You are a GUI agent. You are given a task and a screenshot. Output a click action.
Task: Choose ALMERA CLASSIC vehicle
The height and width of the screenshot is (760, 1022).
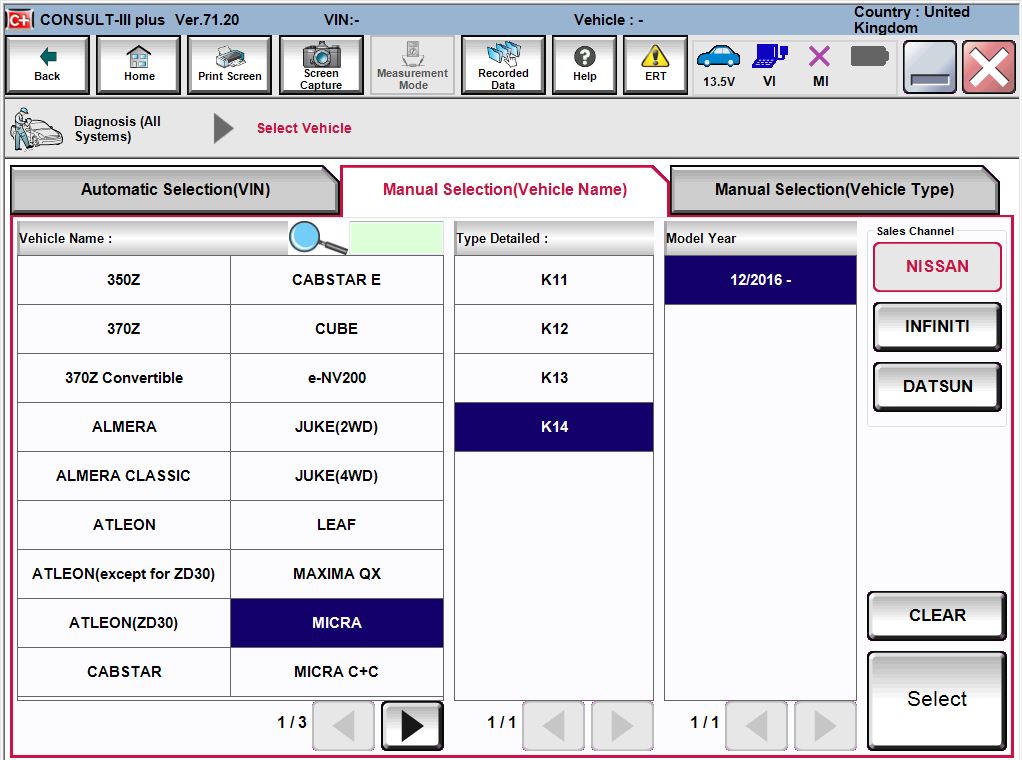[124, 476]
